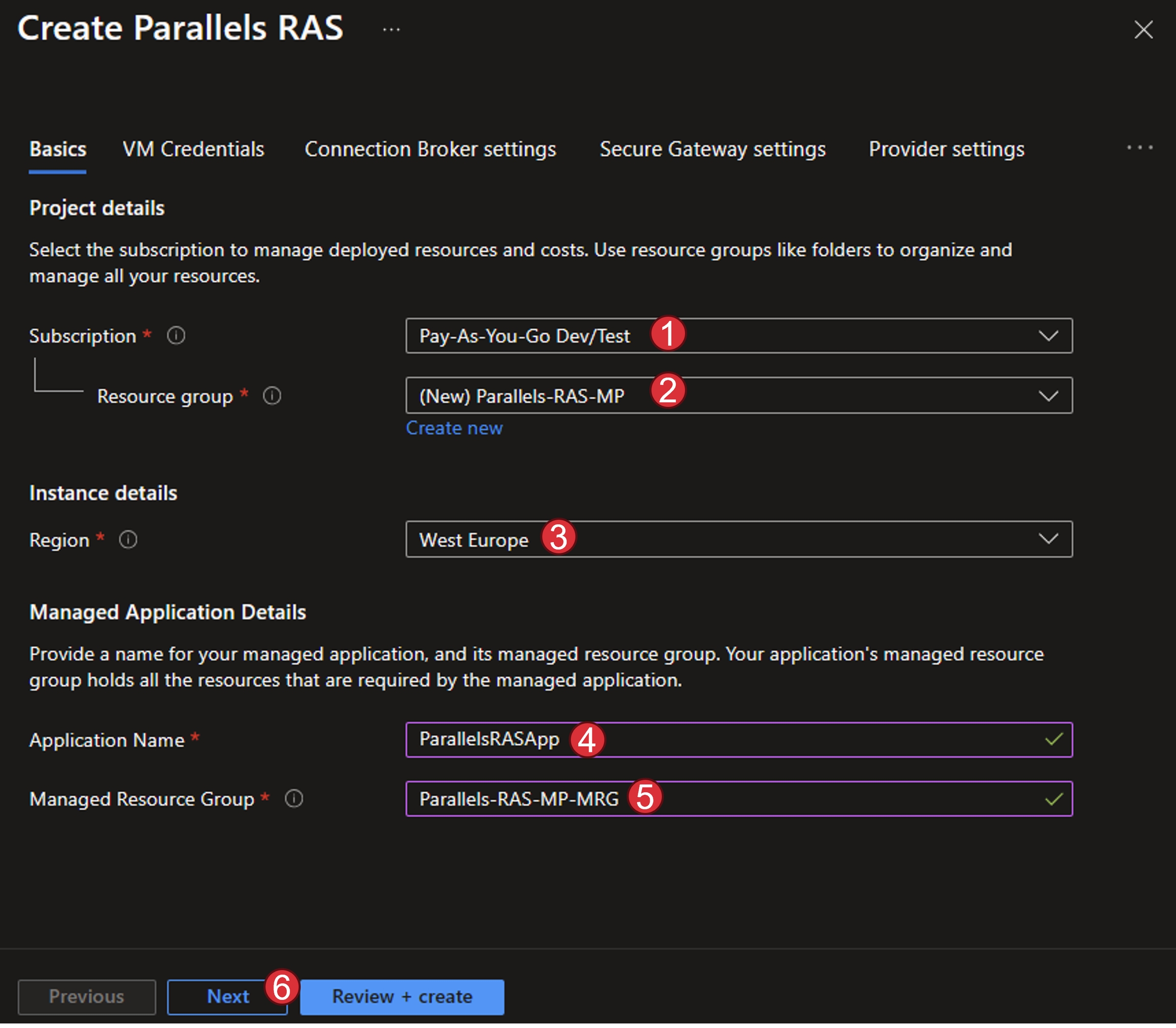Click the Managed Resource Group info icon
Screen dimensions: 1176x1028
coord(293,798)
